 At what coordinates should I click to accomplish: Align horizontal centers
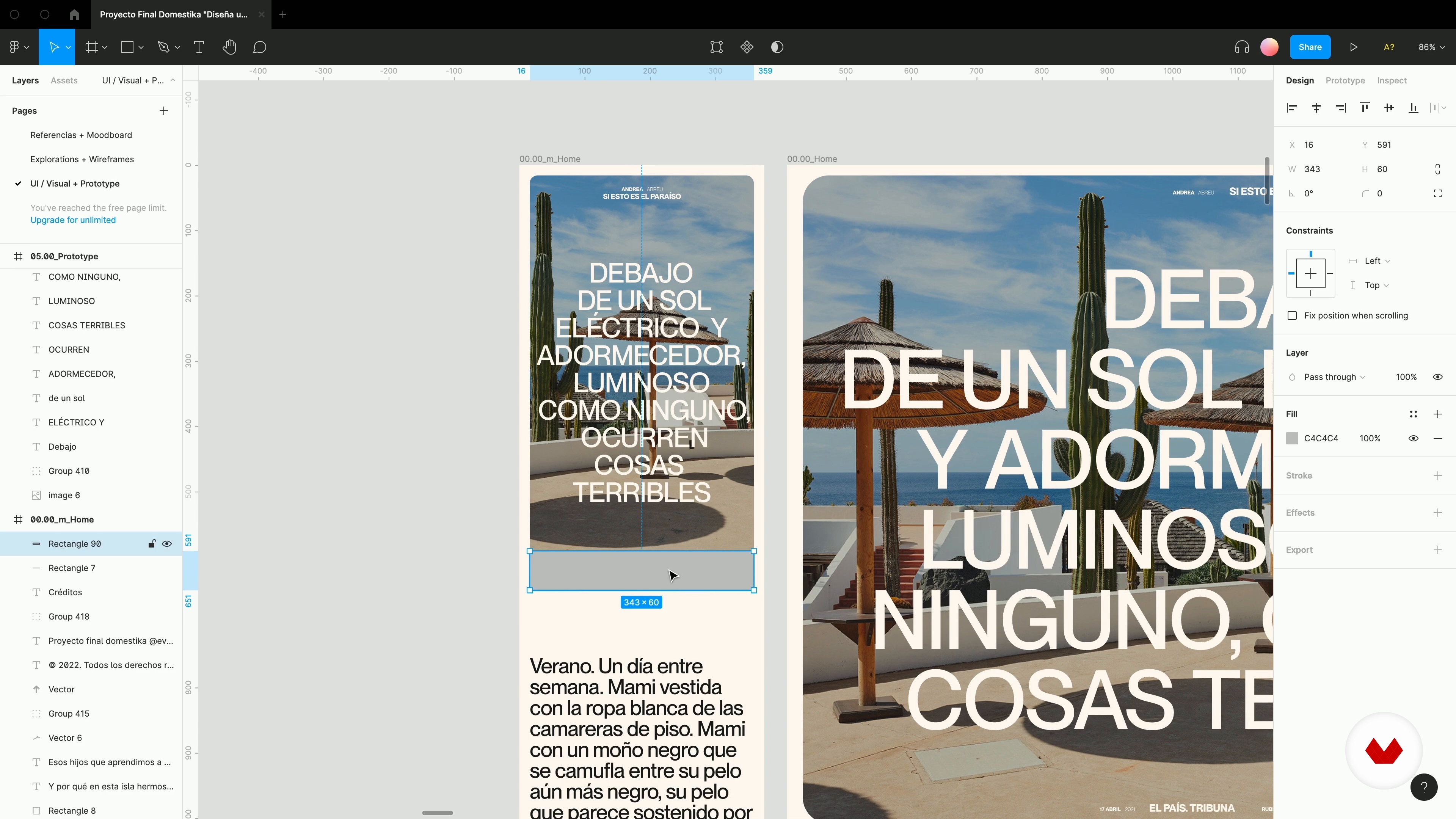pyautogui.click(x=1316, y=107)
